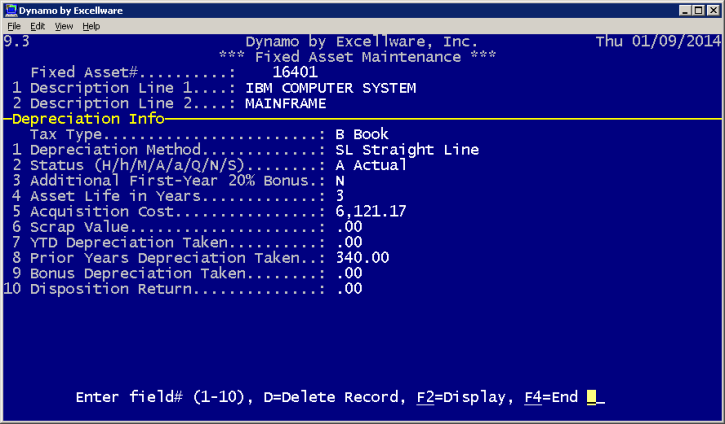Click the Status (H/h/M/A/a/Q/N/S) label
The height and width of the screenshot is (424, 725).
(178, 165)
